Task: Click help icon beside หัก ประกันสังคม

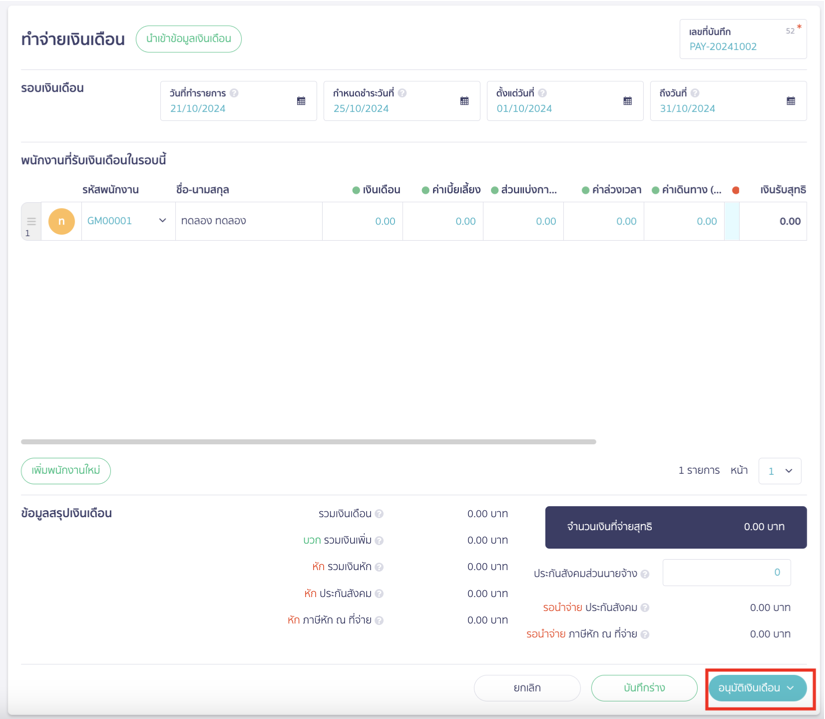Action: click(x=379, y=594)
